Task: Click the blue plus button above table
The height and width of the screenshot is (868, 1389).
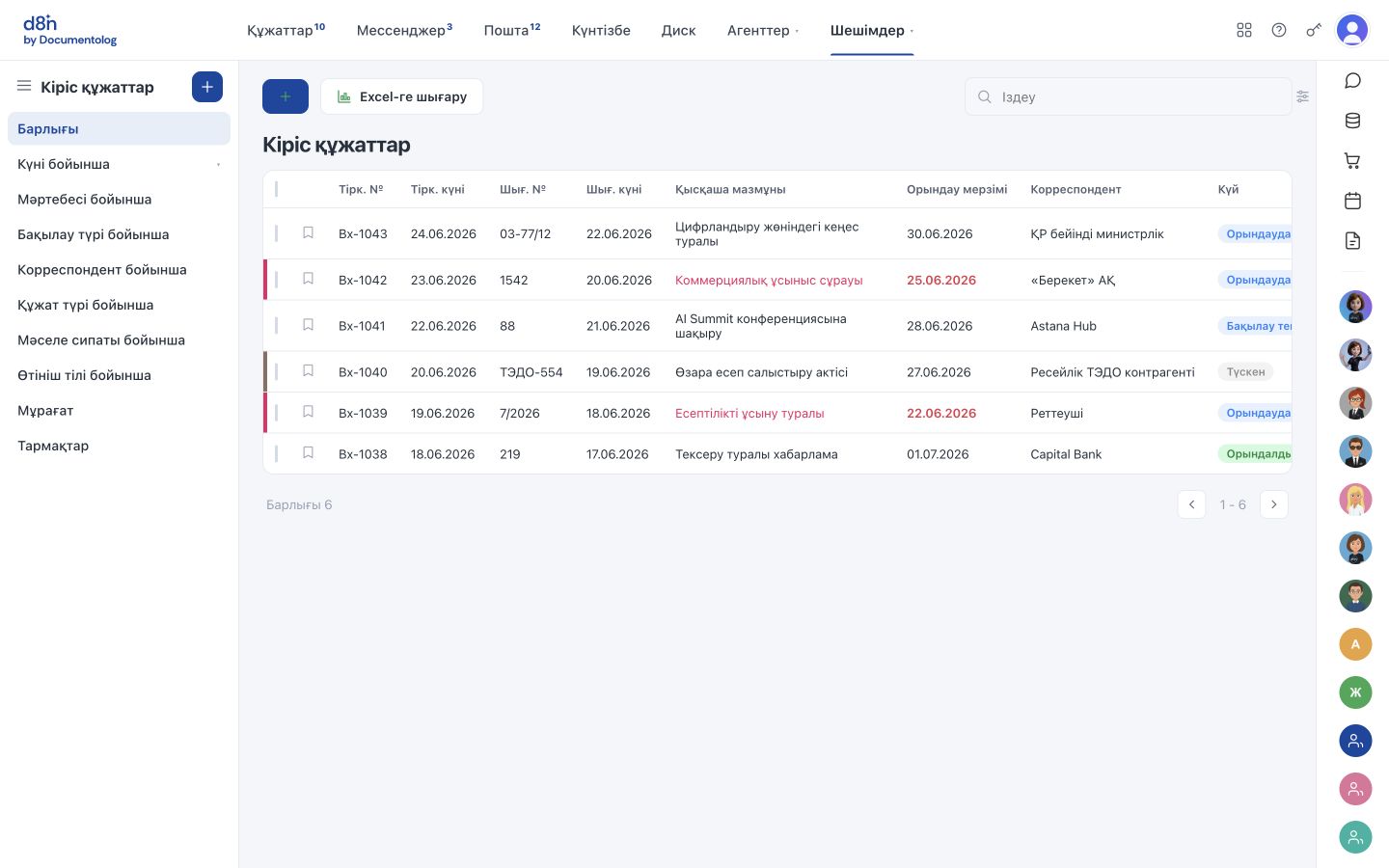Action: [286, 96]
